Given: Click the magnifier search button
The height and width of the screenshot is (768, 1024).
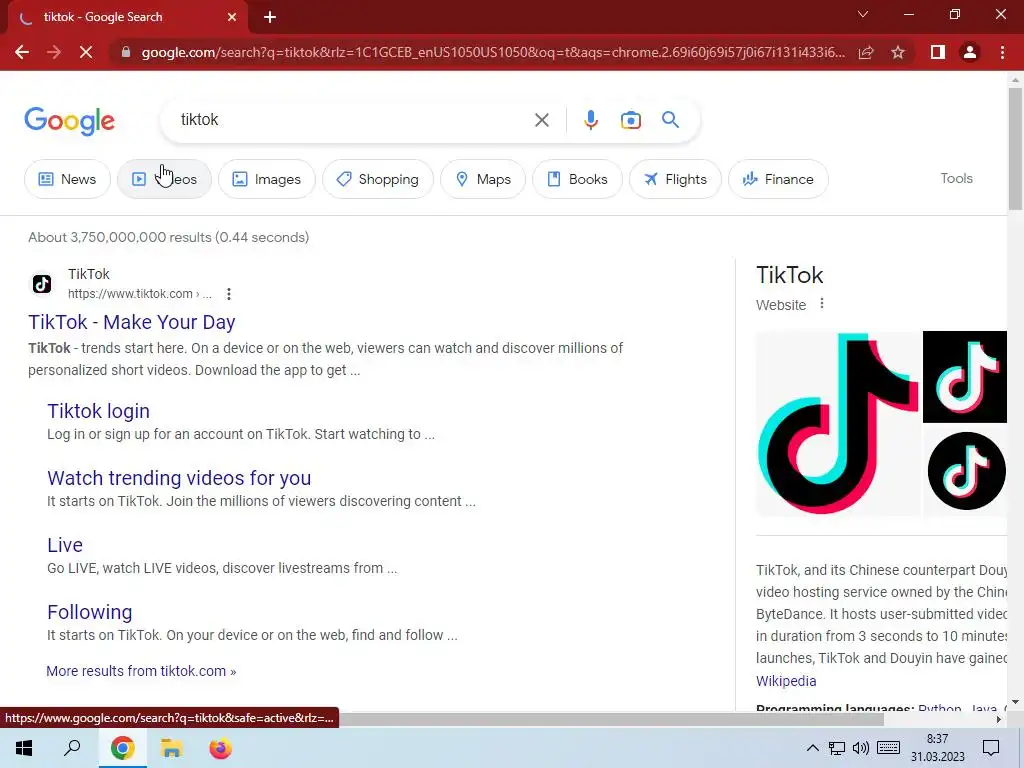Looking at the screenshot, I should point(670,120).
